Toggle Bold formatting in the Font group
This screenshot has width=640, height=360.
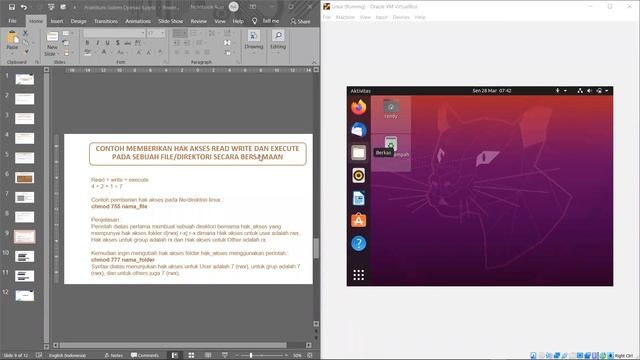pos(87,42)
